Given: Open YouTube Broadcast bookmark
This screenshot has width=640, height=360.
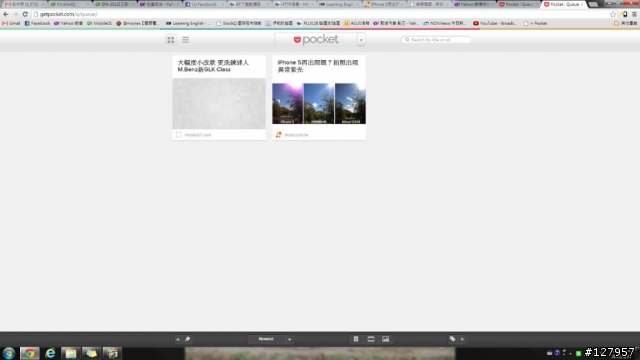Looking at the screenshot, I should [x=495, y=23].
